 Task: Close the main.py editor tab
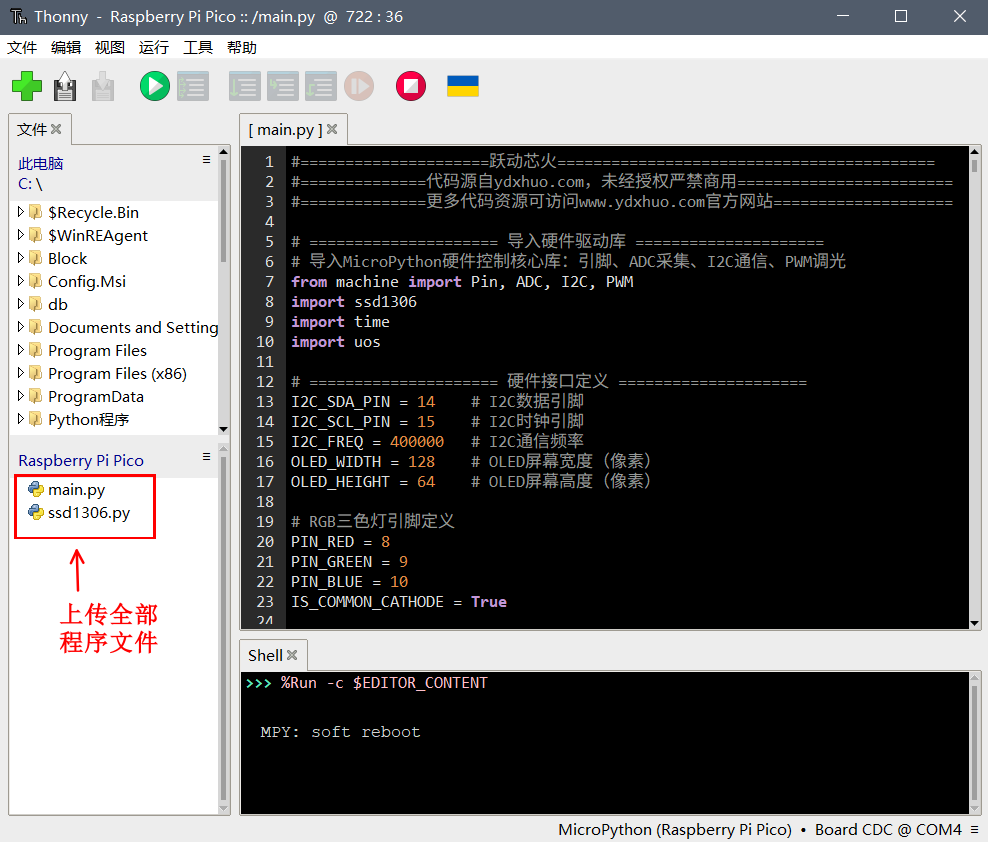tap(332, 129)
